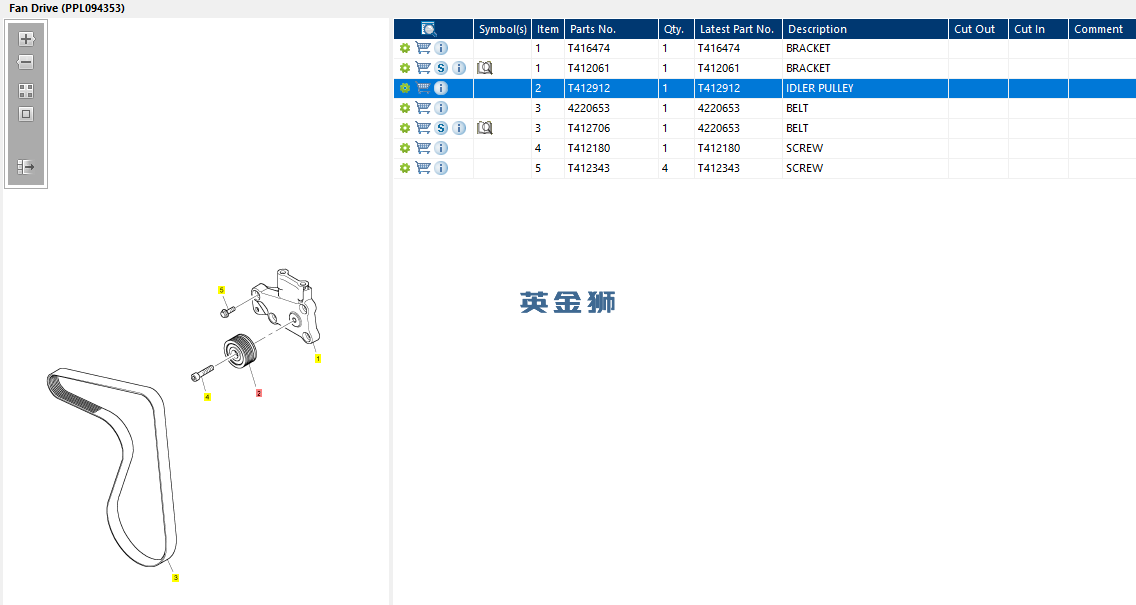Open info for T412180 SCREW
The image size is (1136, 605).
(x=441, y=148)
